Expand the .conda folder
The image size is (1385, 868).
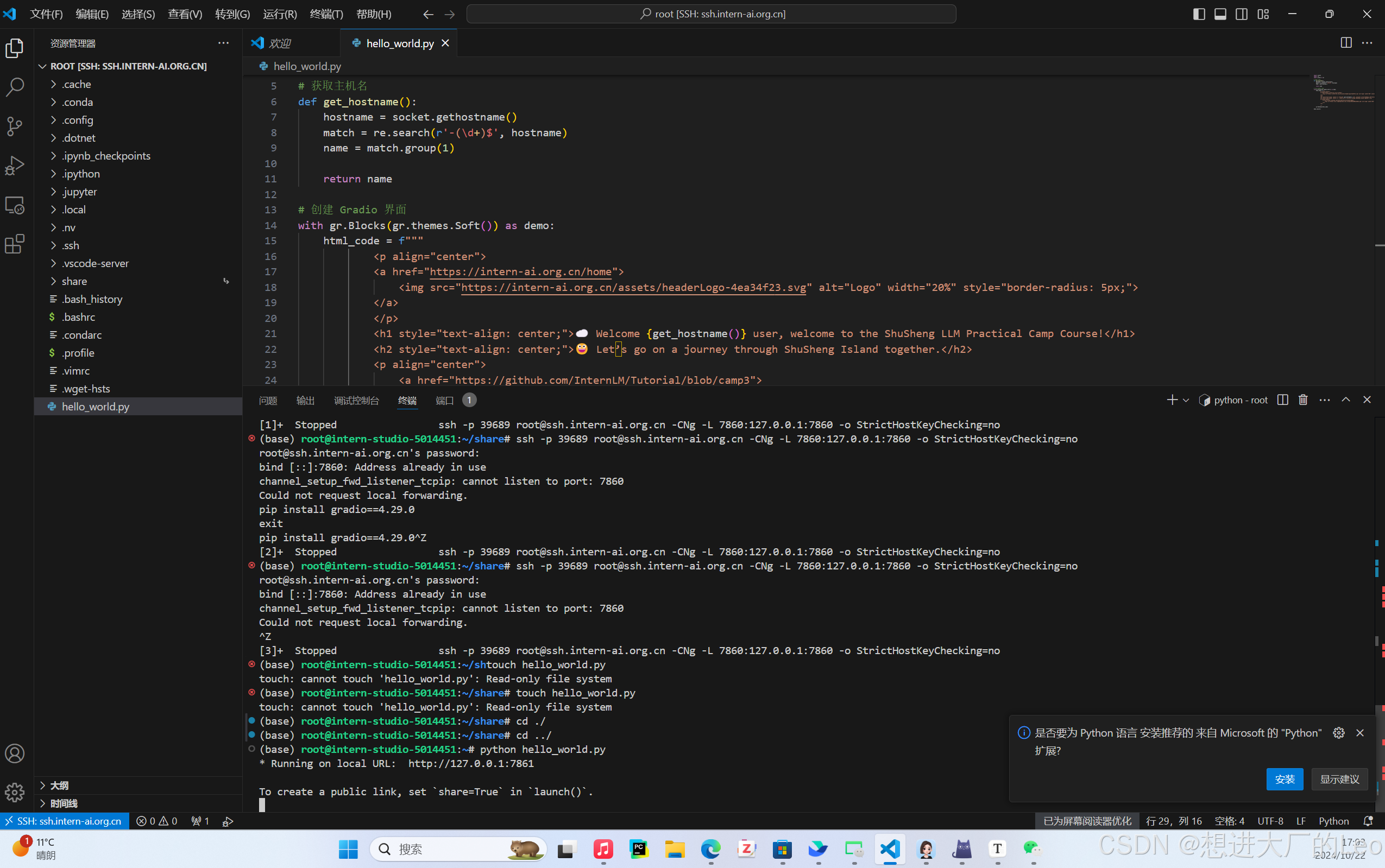tap(77, 102)
